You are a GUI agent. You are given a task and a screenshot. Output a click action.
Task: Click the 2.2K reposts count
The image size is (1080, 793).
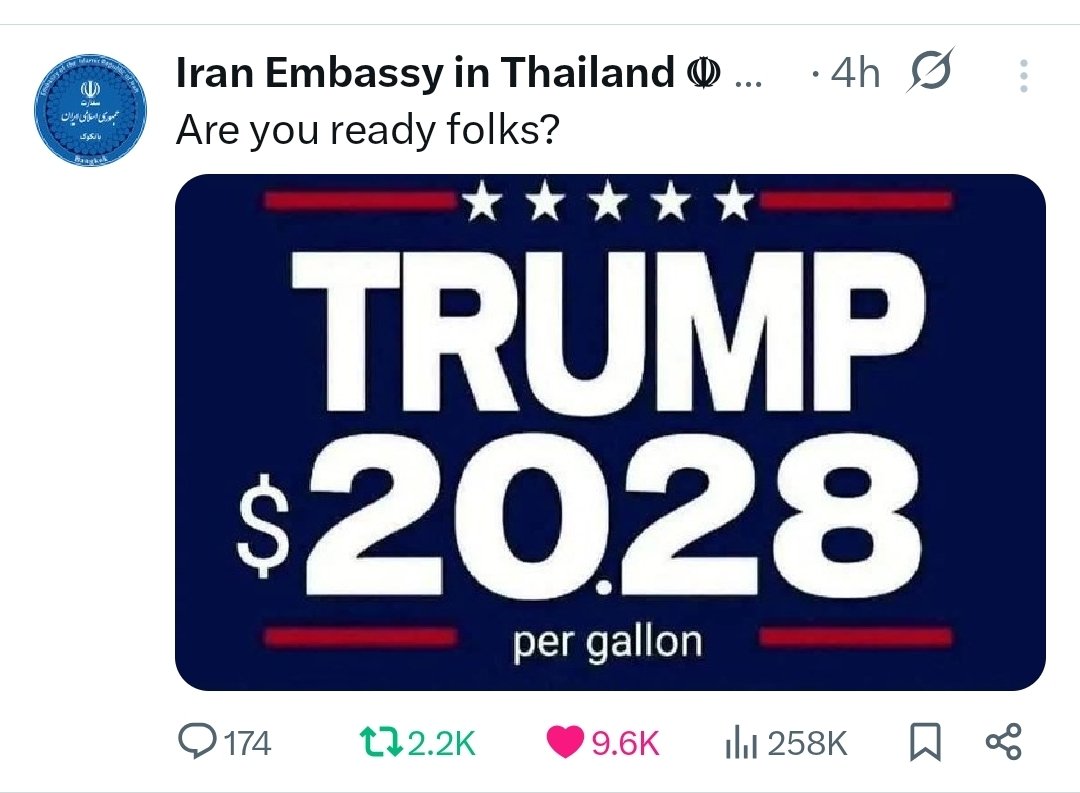pyautogui.click(x=442, y=743)
